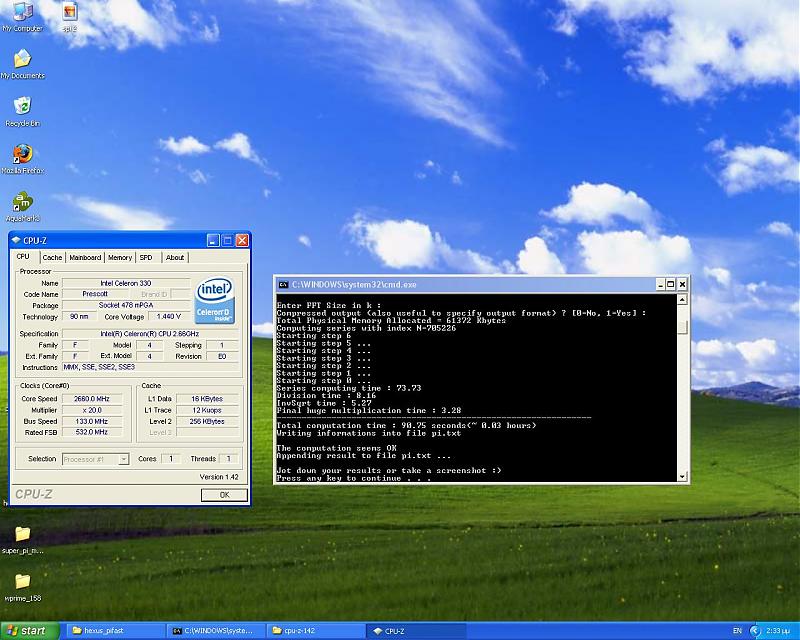Viewport: 800px width, 640px height.
Task: Maximize the cmd.exe window
Action: point(671,284)
